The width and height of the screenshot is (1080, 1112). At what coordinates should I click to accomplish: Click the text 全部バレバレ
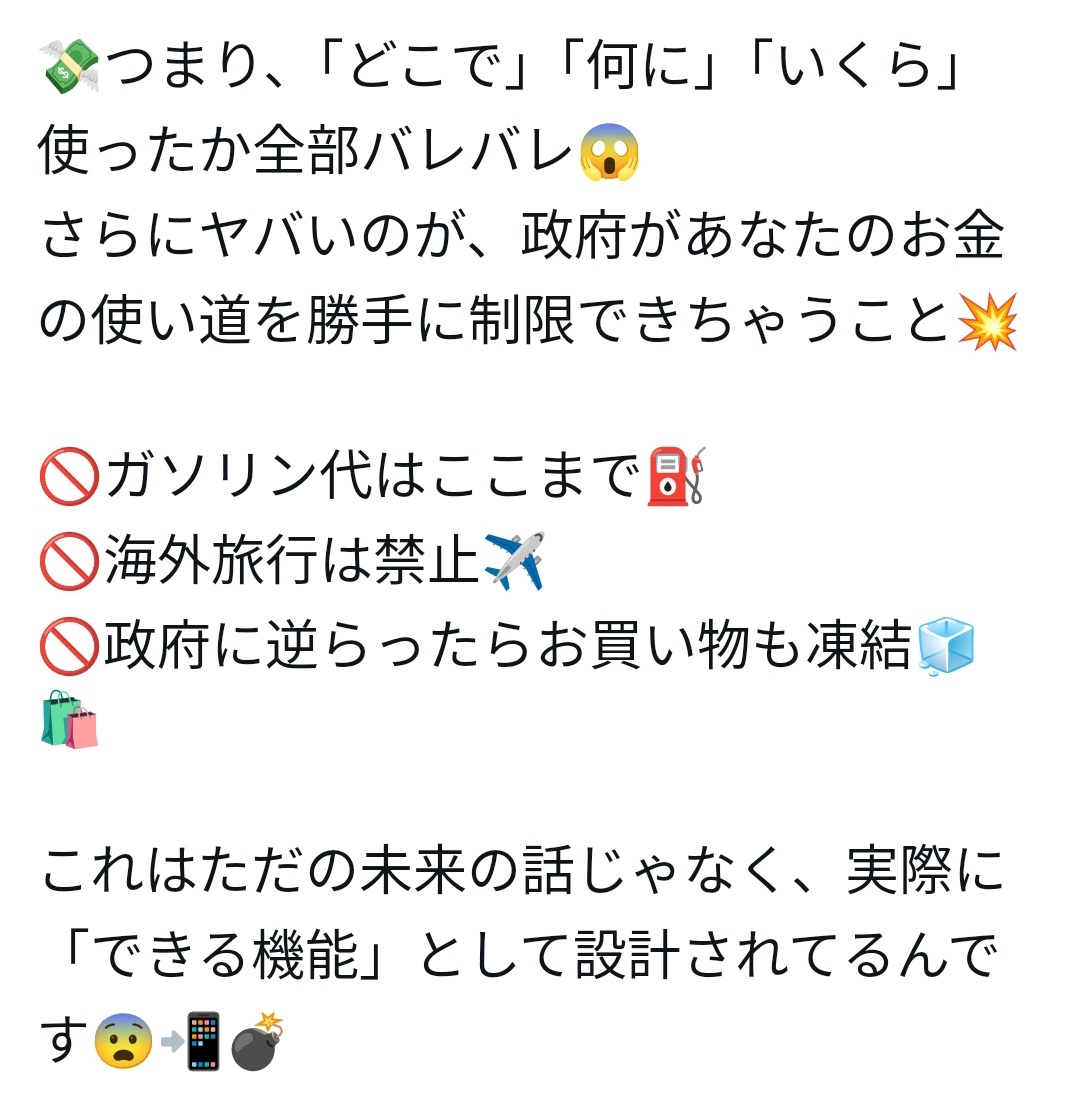point(413,151)
